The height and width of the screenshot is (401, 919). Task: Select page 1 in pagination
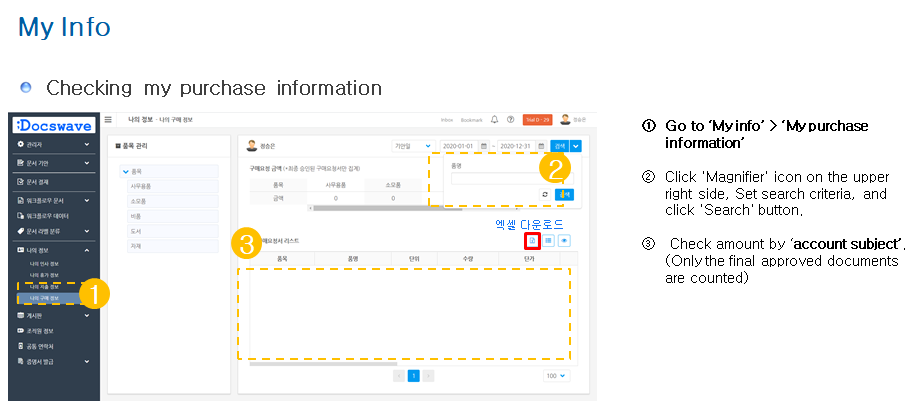tap(413, 376)
